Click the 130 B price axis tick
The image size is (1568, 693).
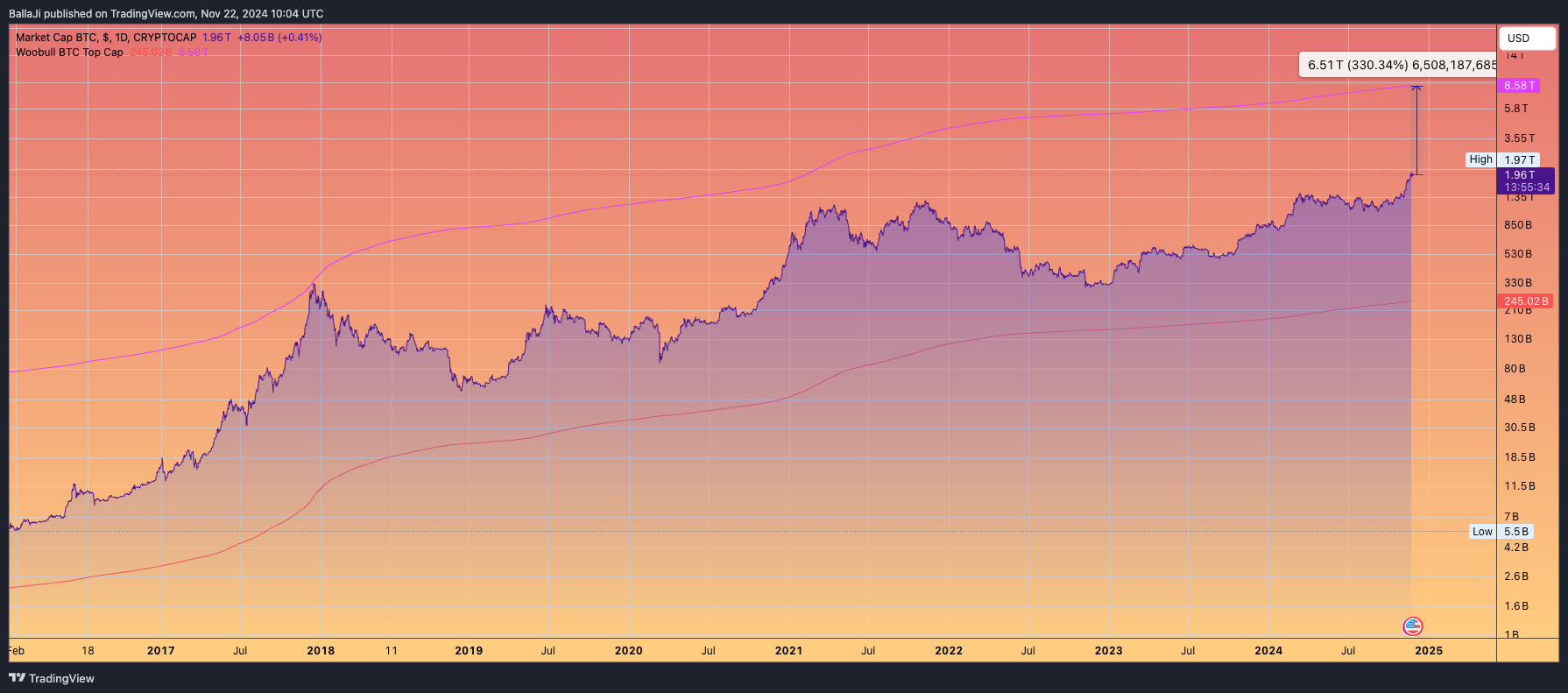(1518, 339)
